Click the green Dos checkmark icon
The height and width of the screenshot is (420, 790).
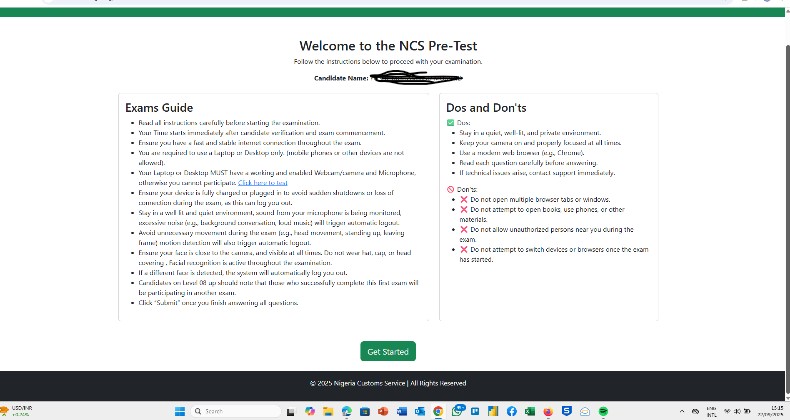pyautogui.click(x=450, y=122)
